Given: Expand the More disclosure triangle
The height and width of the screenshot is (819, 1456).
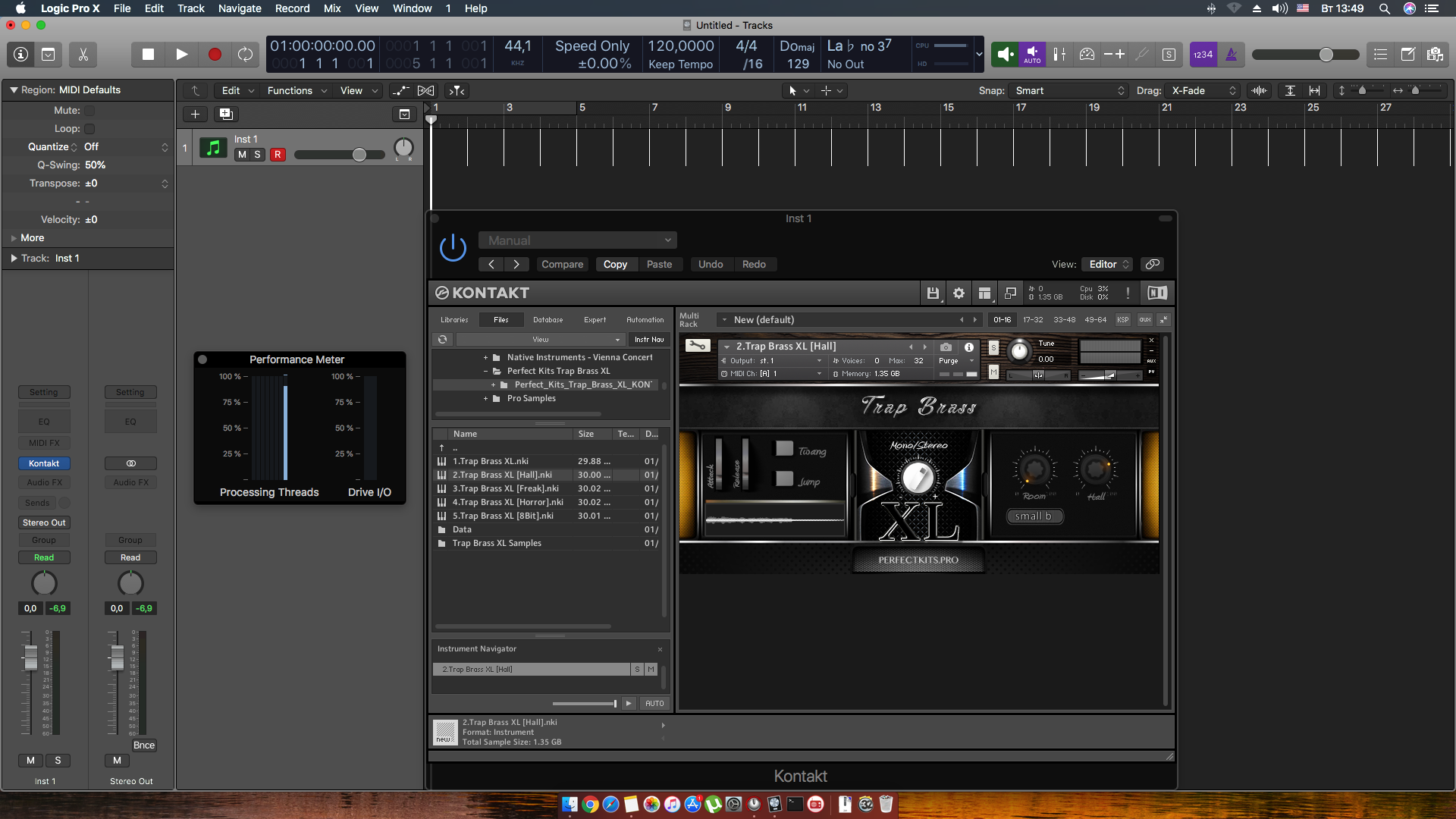Looking at the screenshot, I should tap(14, 238).
